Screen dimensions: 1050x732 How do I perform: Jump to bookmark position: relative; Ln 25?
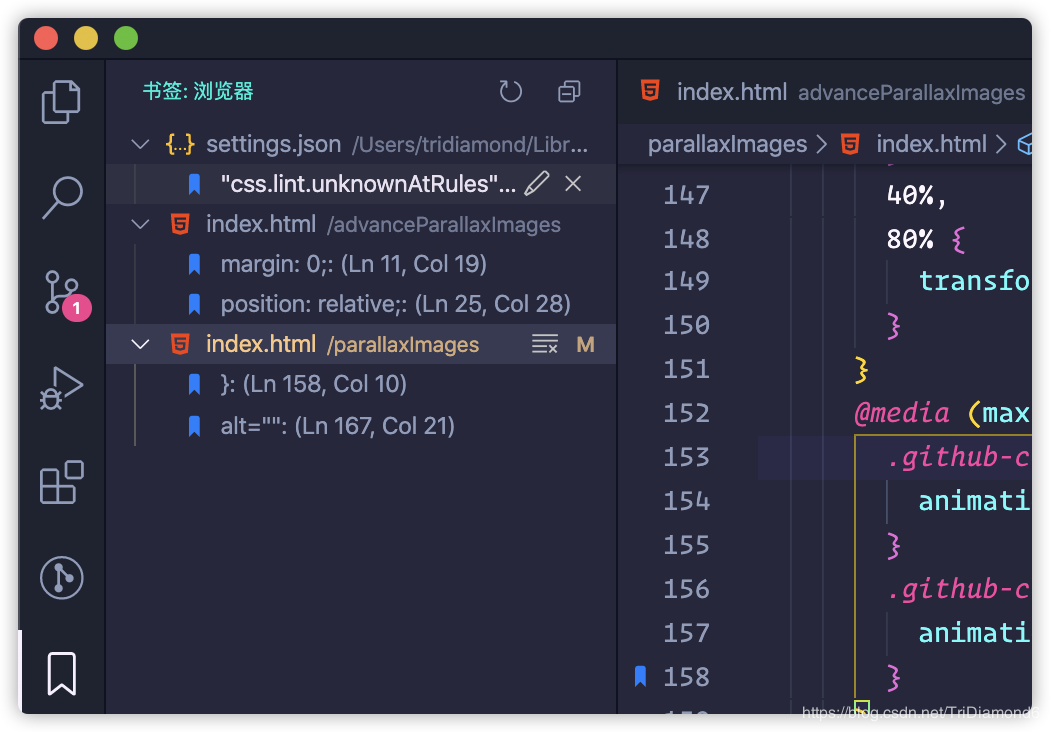361,304
